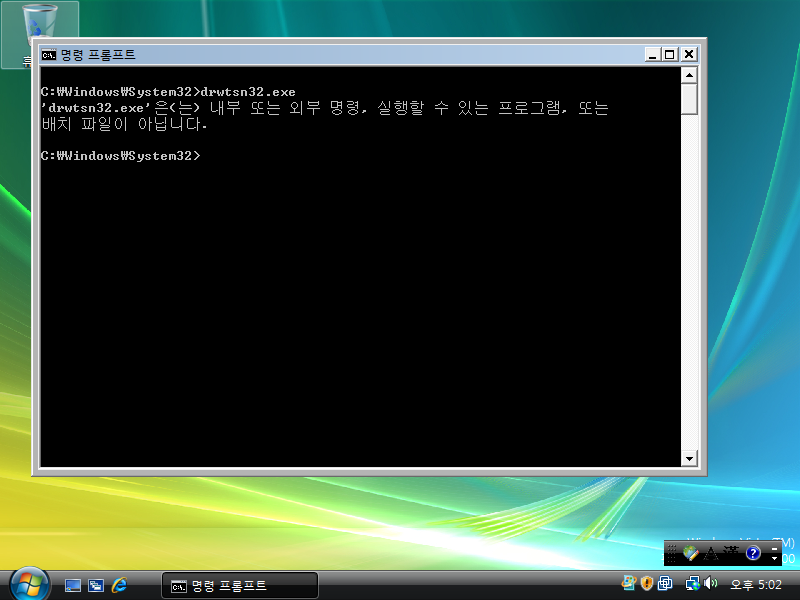Viewport: 800px width, 600px height.
Task: Open Security Center shield tray icon
Action: tap(646, 583)
